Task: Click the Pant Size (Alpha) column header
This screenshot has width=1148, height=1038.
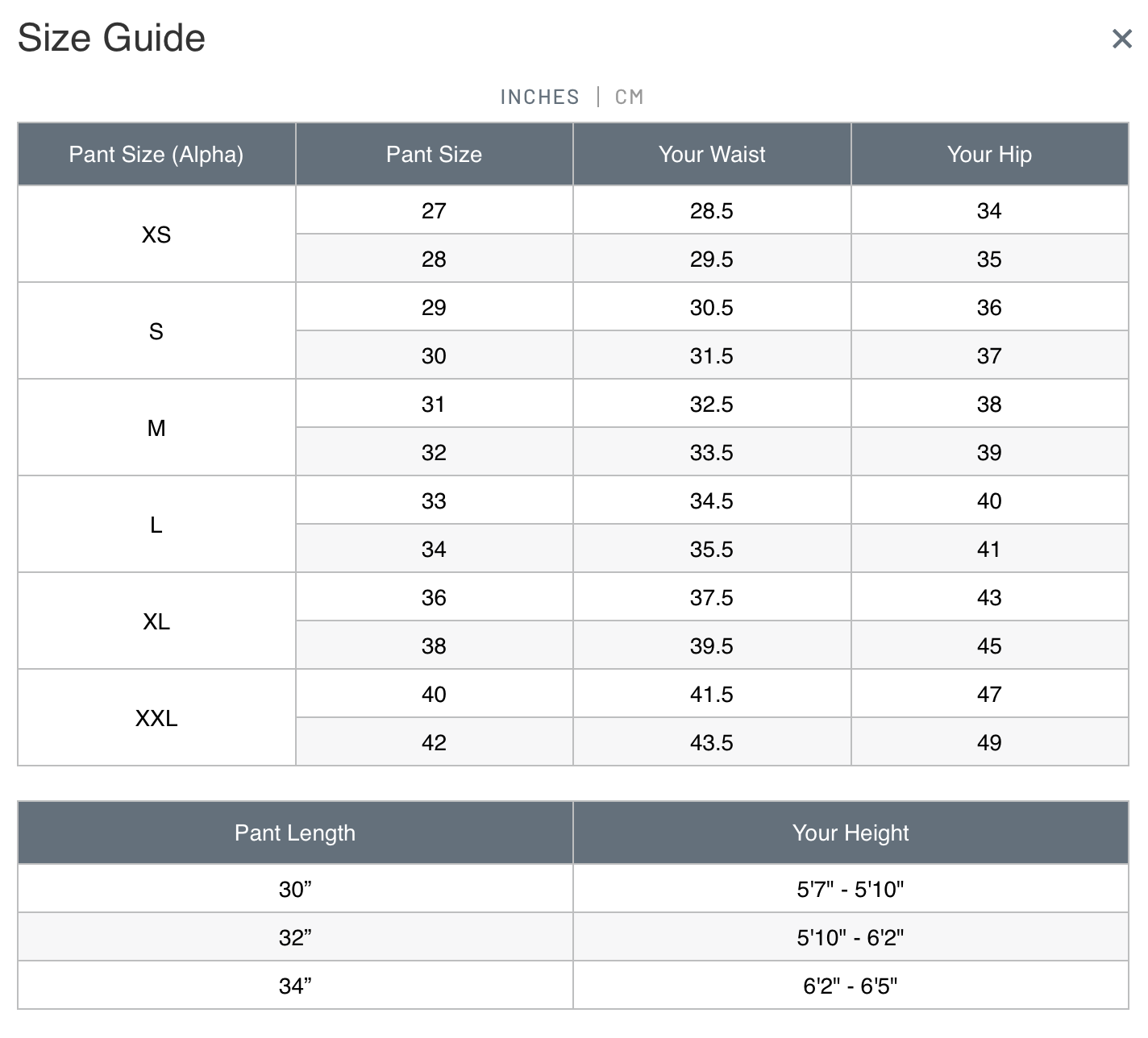Action: 156,154
